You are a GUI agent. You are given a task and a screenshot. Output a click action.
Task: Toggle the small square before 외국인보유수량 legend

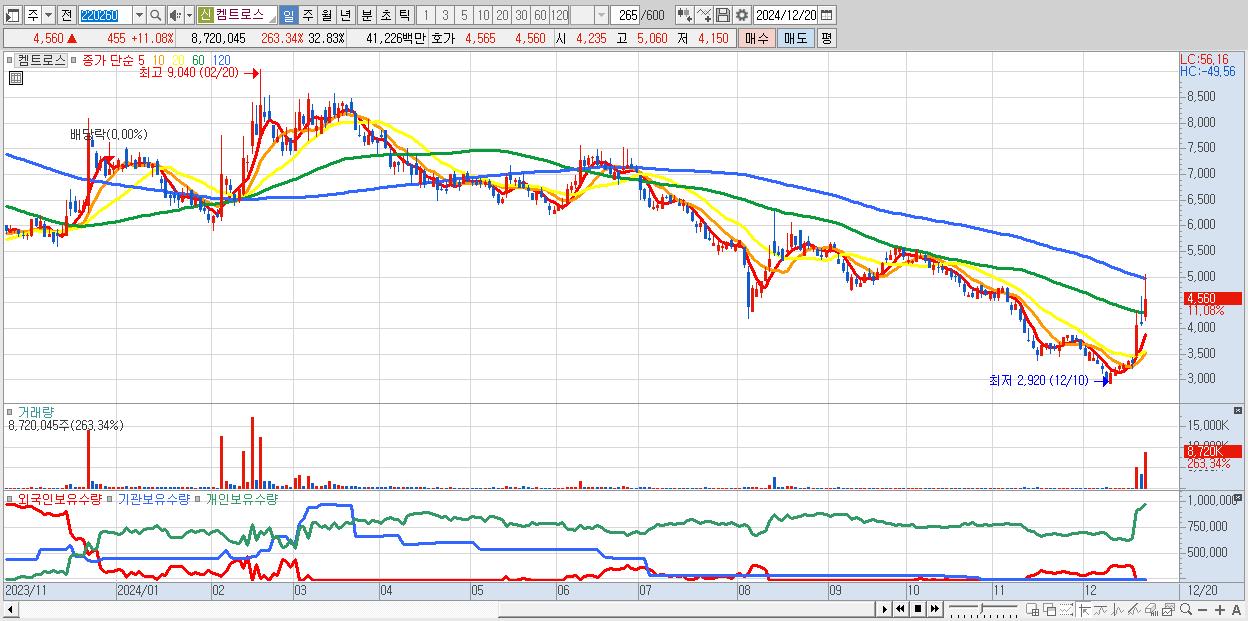11,498
